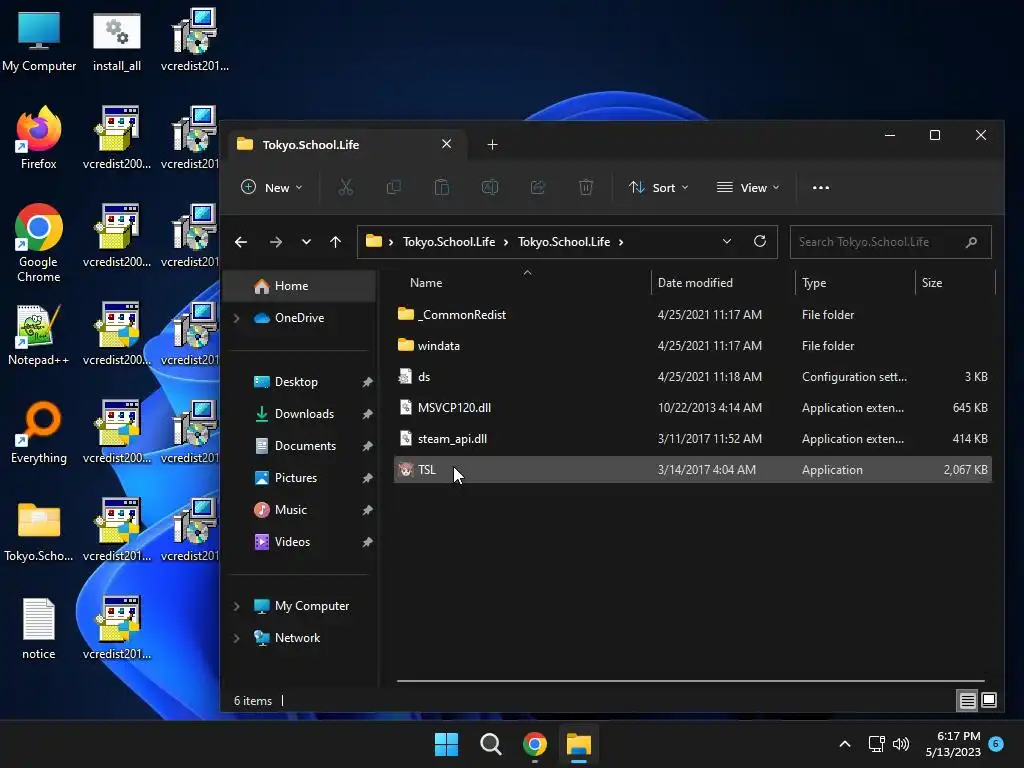The height and width of the screenshot is (768, 1024).
Task: Open recent locations dropdown arrow
Action: pyautogui.click(x=306, y=242)
